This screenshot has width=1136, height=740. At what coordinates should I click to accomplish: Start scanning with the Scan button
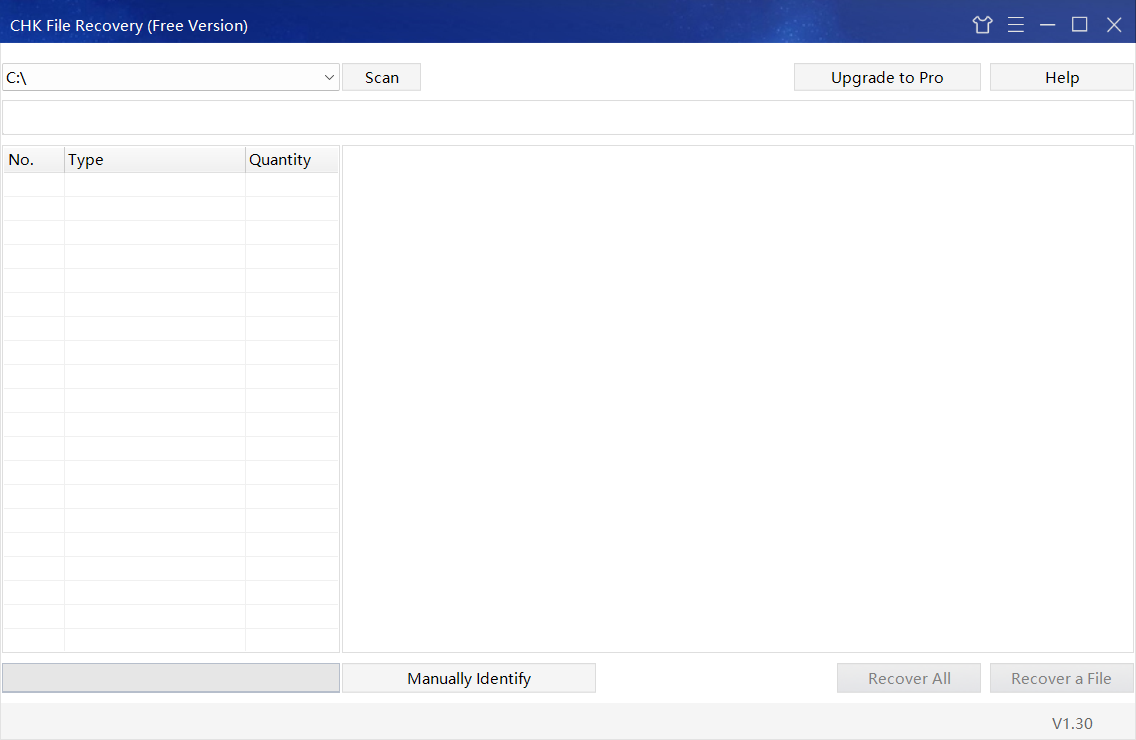(x=382, y=78)
